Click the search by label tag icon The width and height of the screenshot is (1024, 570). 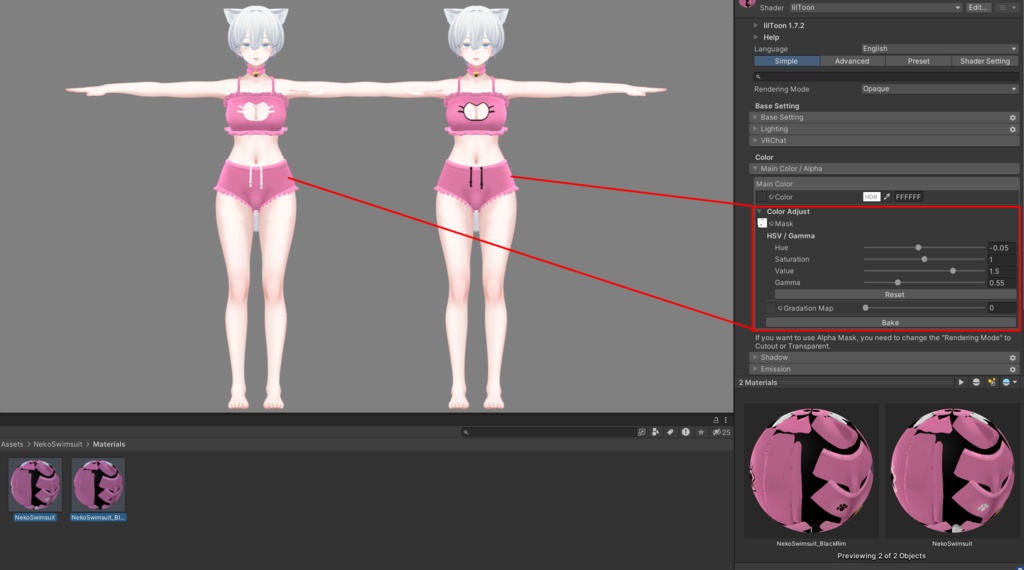tap(670, 432)
